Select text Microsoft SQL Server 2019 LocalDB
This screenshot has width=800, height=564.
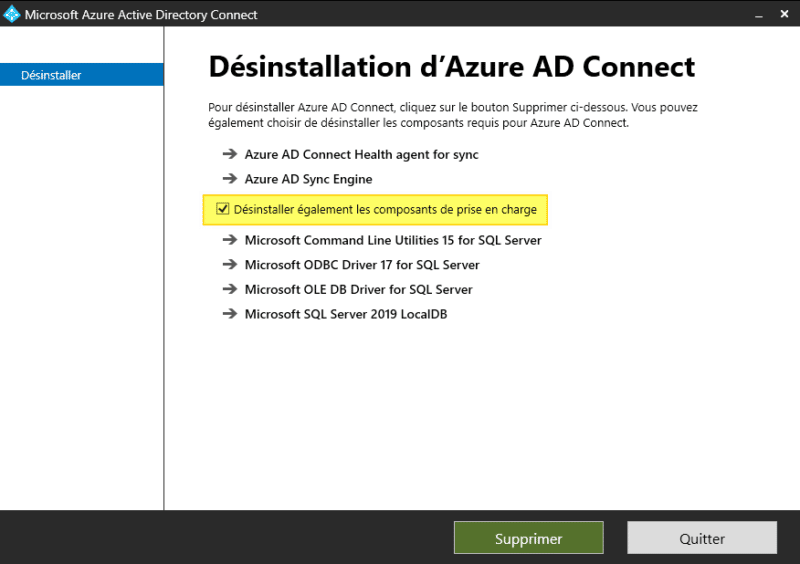pos(346,314)
